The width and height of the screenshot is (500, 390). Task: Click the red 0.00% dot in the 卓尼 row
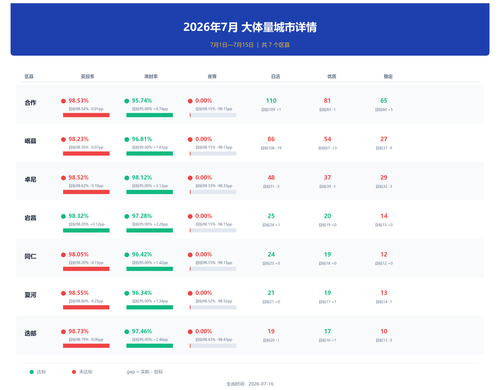click(x=190, y=178)
